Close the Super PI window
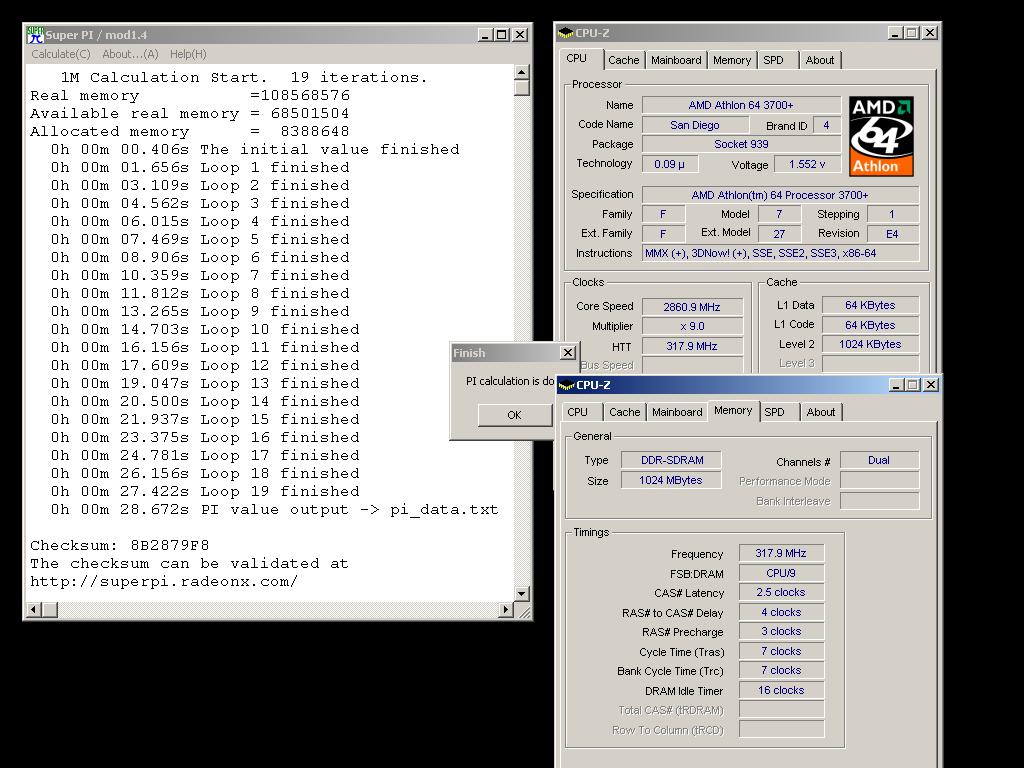Image resolution: width=1024 pixels, height=768 pixels. pos(520,35)
